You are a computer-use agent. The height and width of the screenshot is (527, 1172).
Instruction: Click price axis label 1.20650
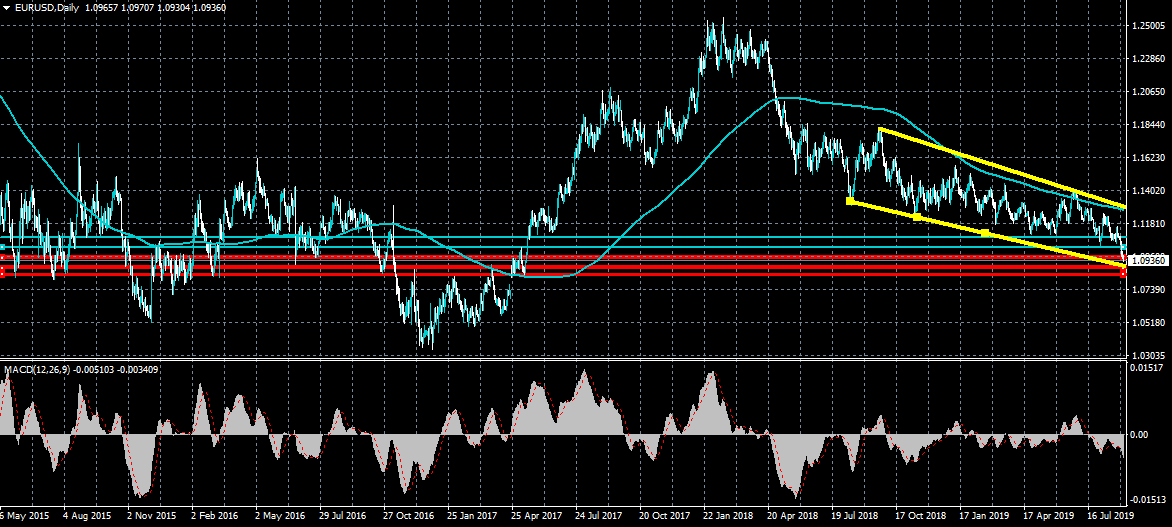pos(1147,91)
